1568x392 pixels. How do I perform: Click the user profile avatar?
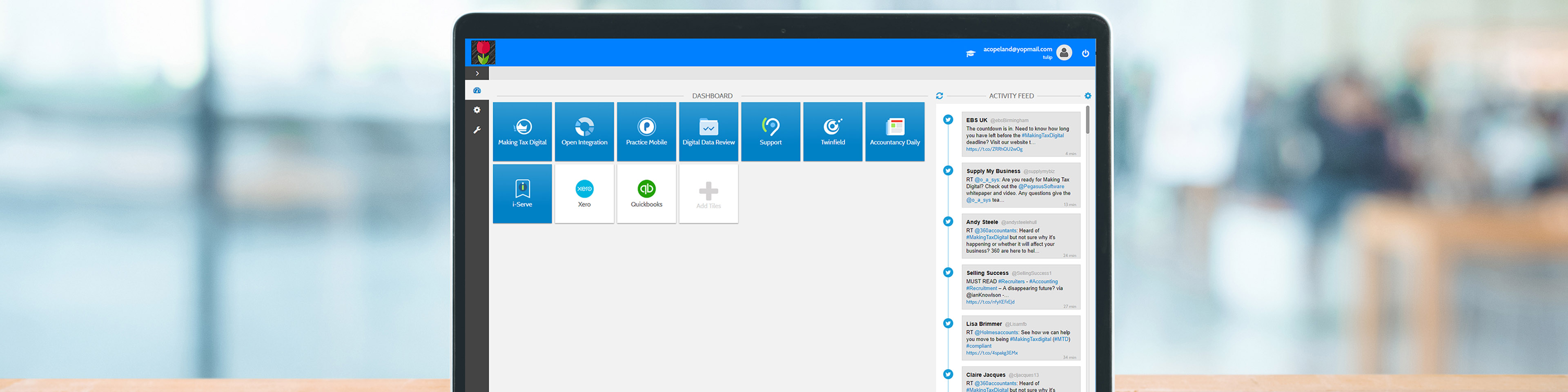click(1064, 53)
